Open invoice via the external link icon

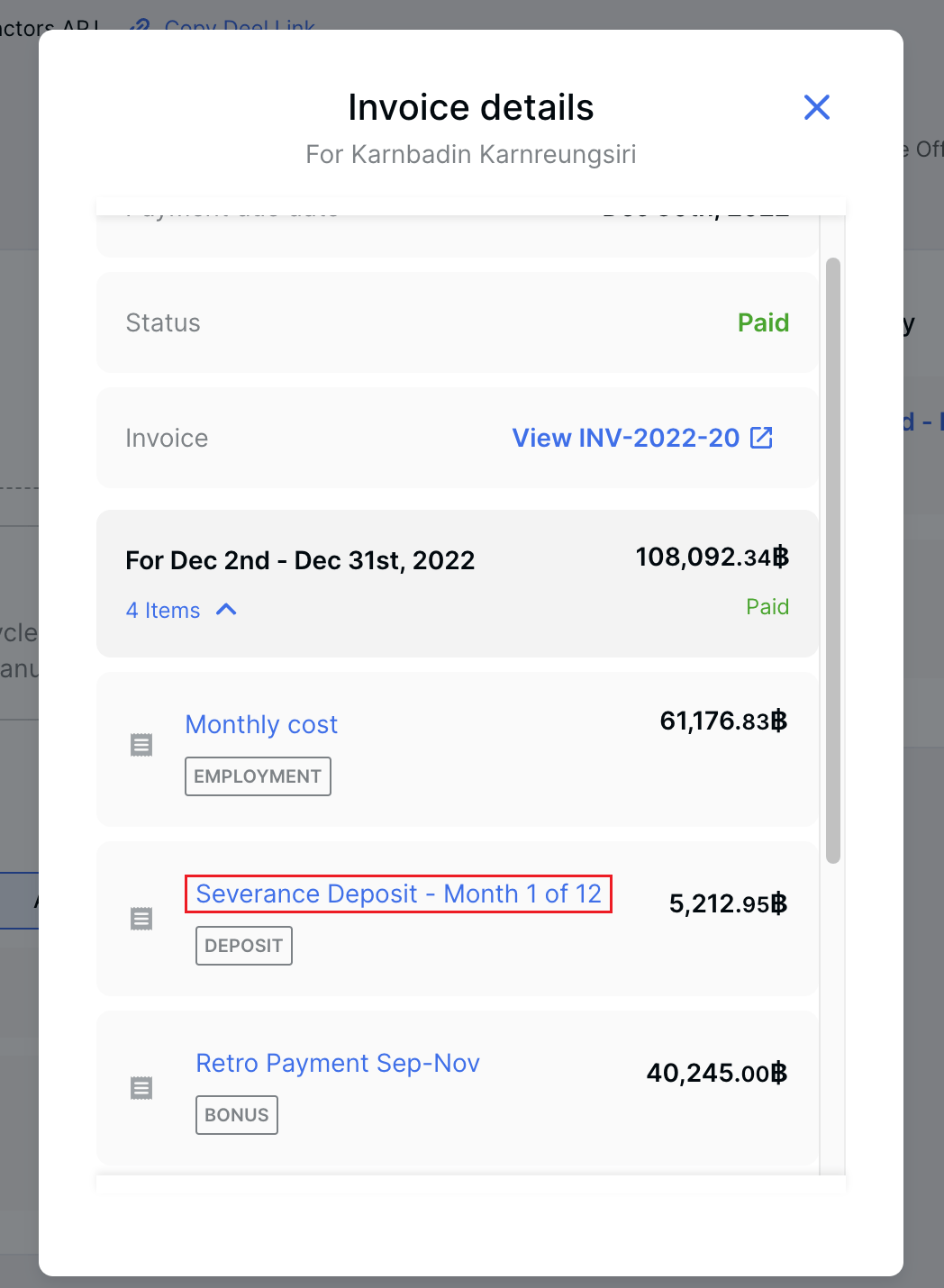(762, 438)
